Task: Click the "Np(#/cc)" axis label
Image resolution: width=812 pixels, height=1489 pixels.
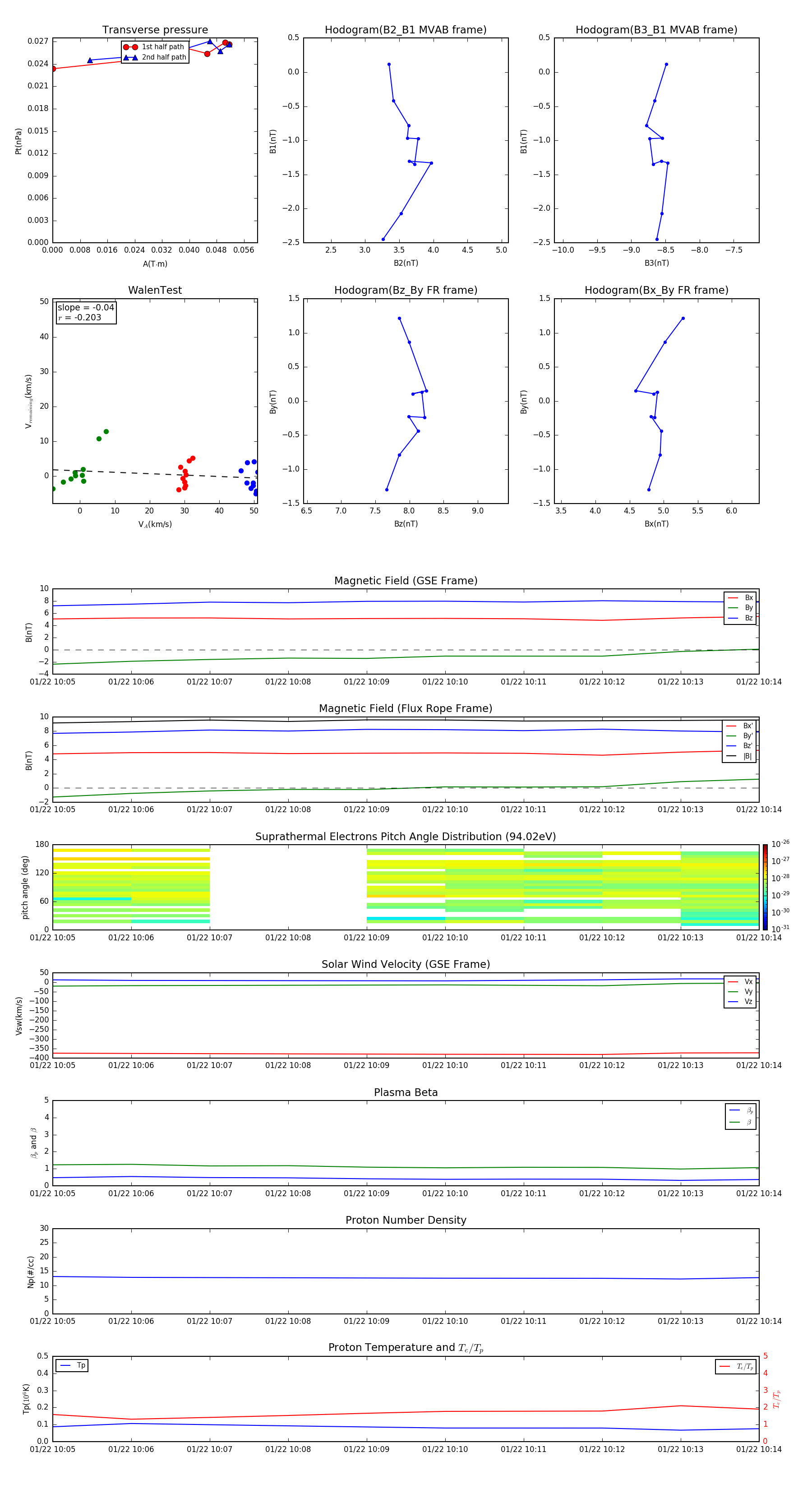Action: pyautogui.click(x=31, y=1272)
